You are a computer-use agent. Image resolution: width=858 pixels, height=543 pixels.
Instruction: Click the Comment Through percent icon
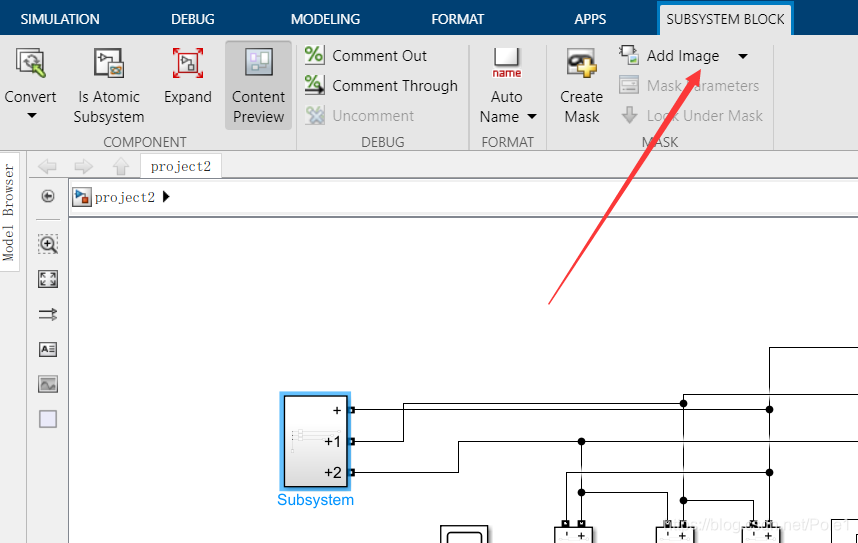[x=315, y=85]
